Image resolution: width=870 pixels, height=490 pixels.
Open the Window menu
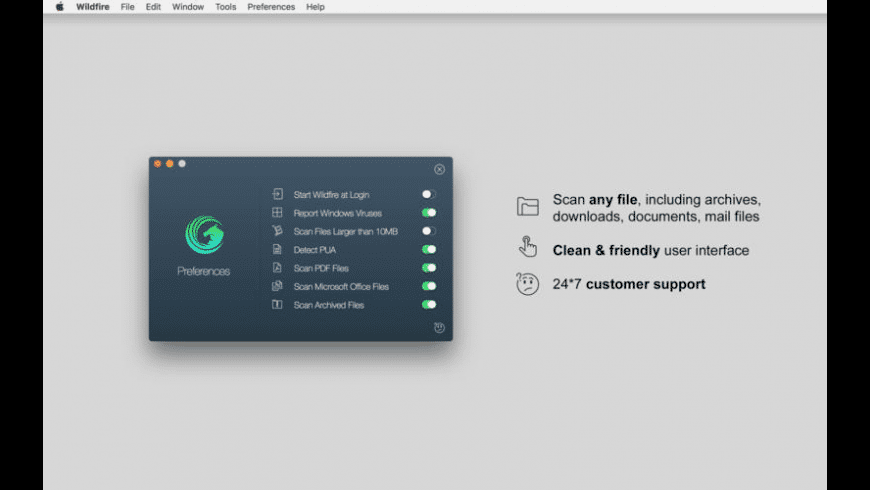tap(188, 7)
